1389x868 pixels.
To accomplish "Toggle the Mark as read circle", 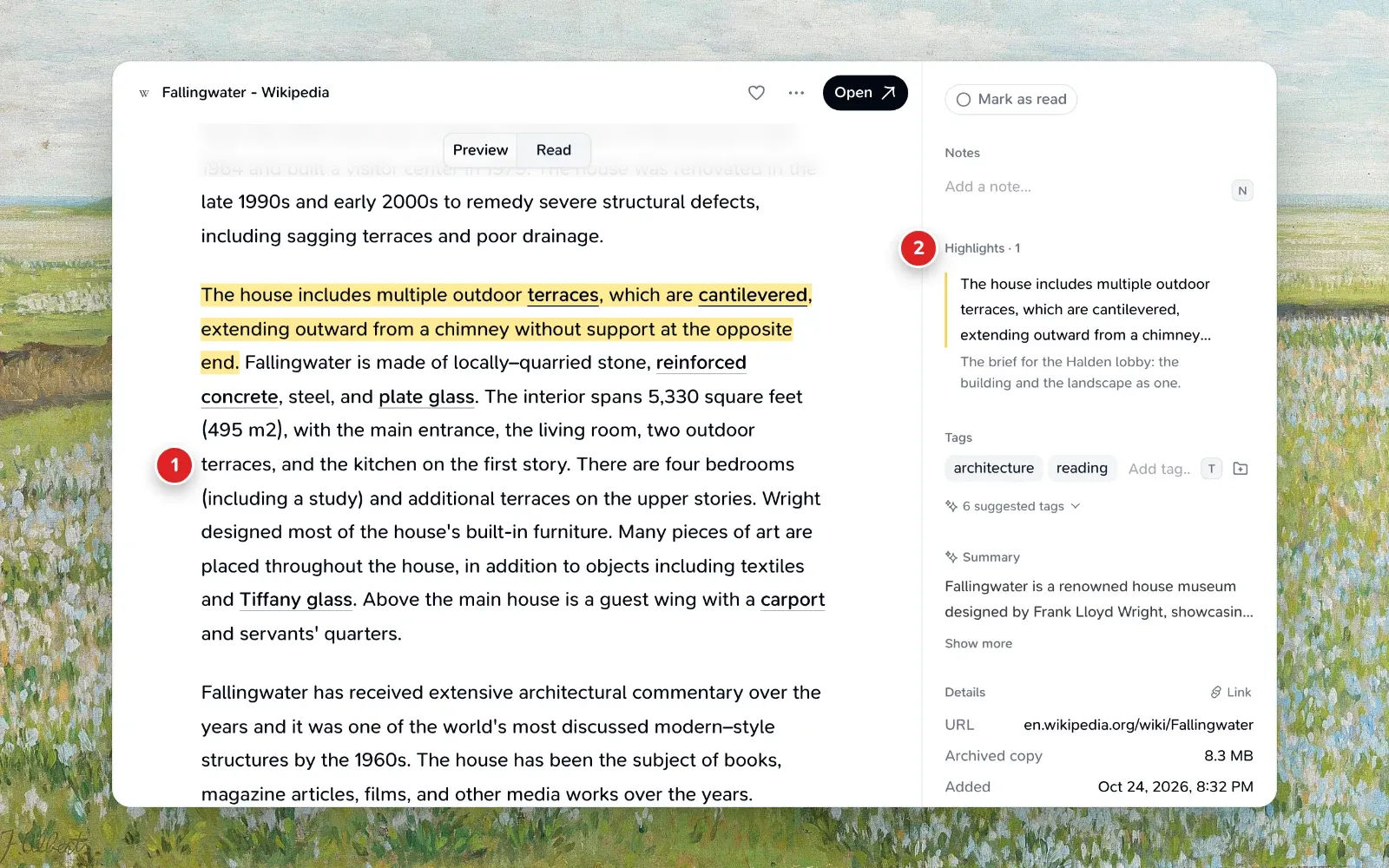I will [x=964, y=100].
